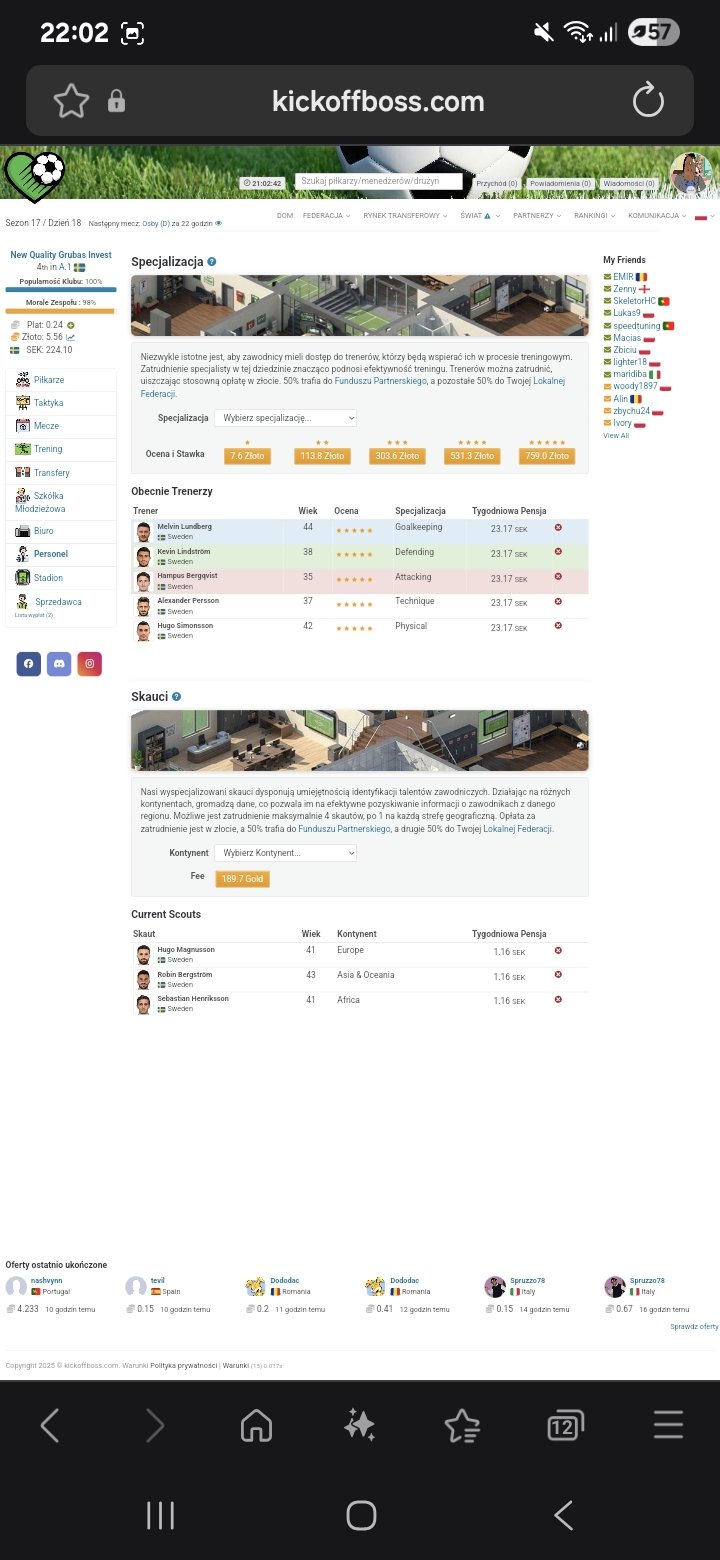
Task: Click the user avatar in the header
Action: point(690,174)
